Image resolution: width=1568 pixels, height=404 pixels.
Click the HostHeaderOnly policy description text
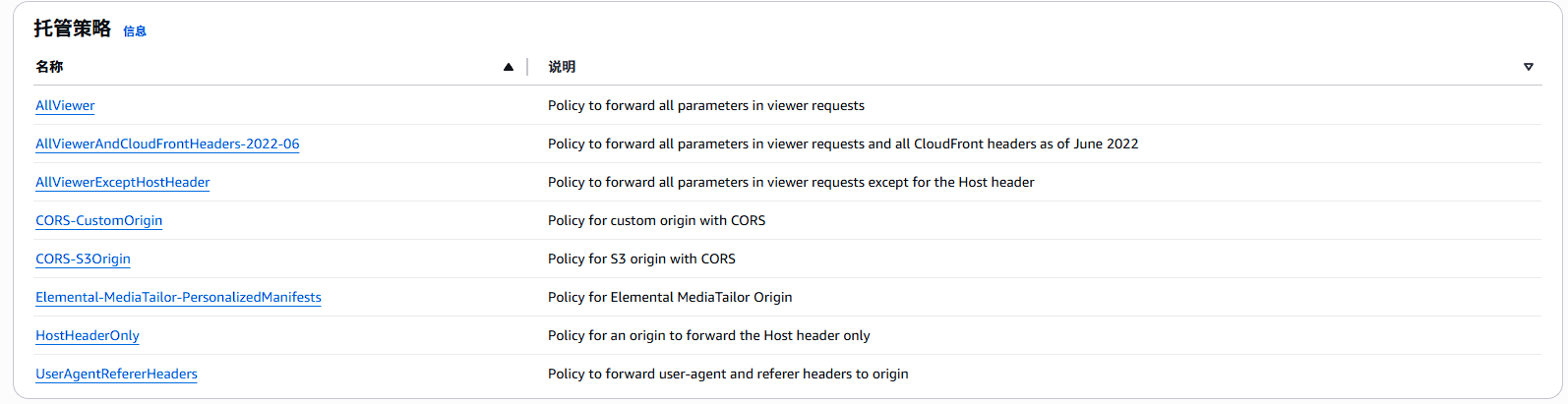(x=708, y=335)
